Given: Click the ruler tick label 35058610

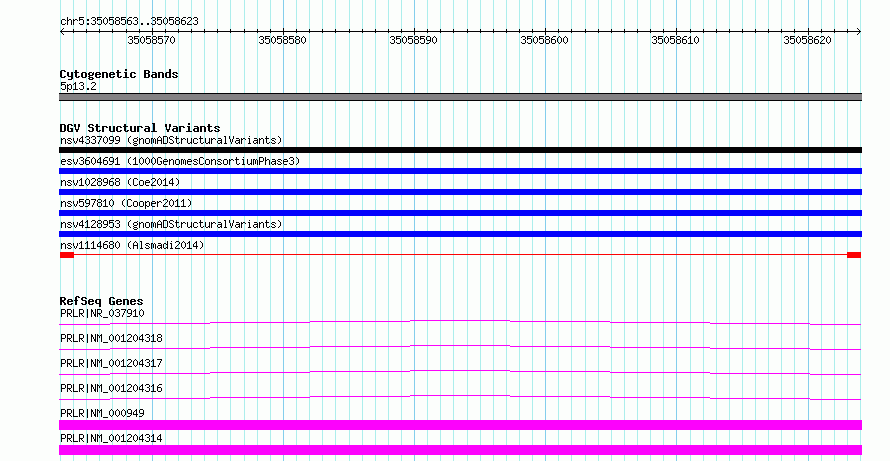Looking at the screenshot, I should [x=675, y=40].
